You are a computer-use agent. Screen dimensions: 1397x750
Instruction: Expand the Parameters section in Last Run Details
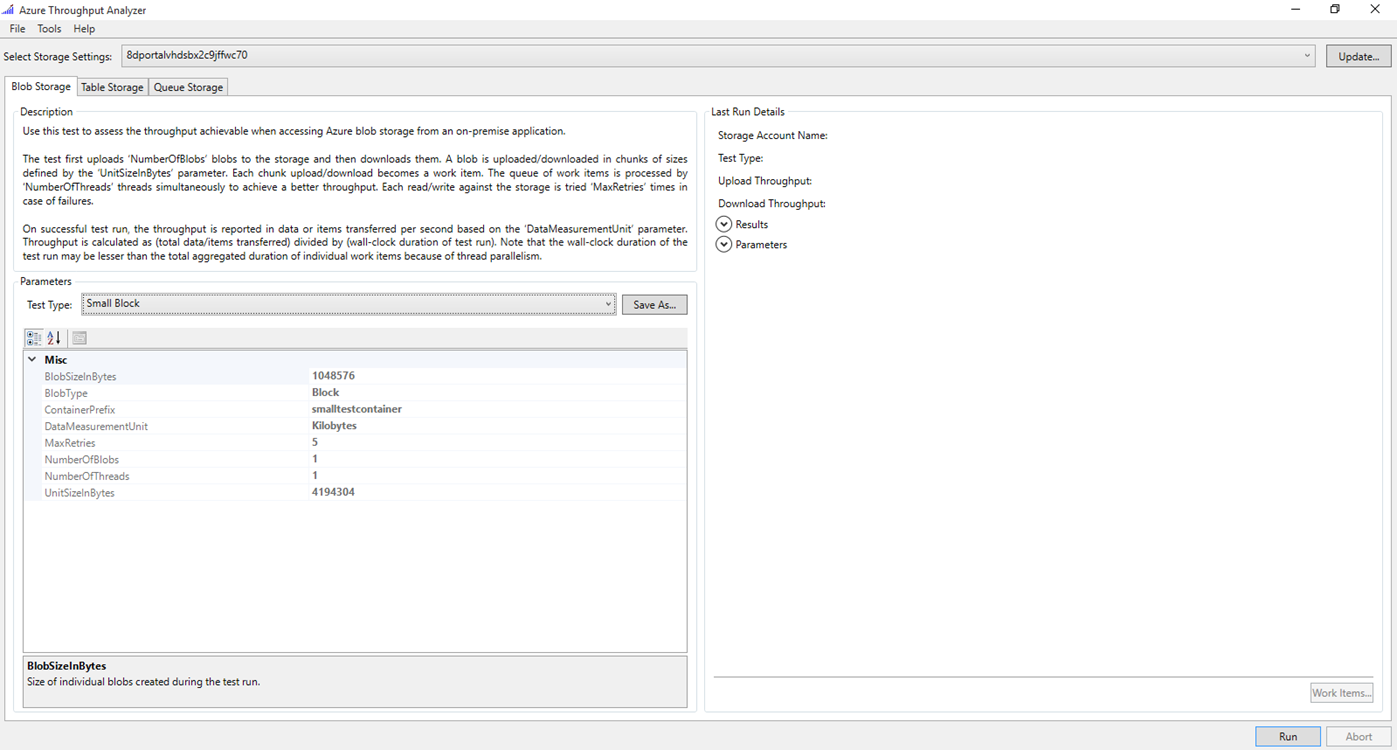[724, 244]
